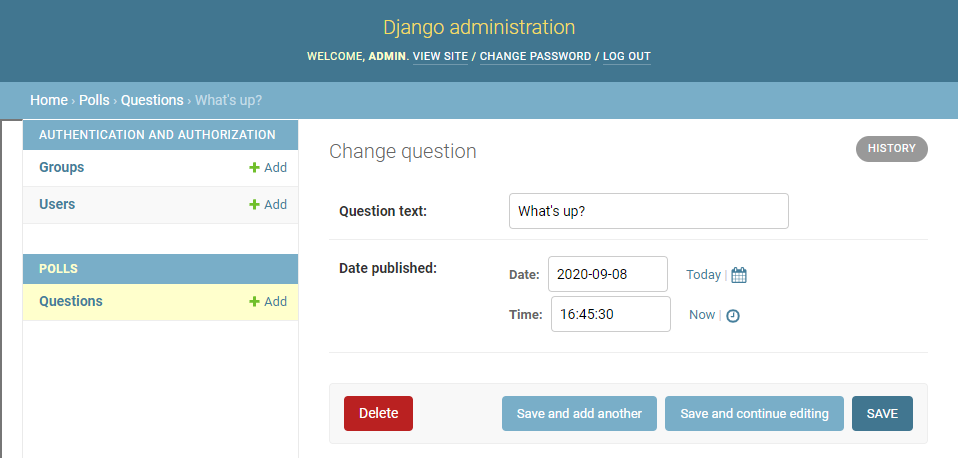Click the Delete button
Viewport: 958px width, 458px height.
378,413
